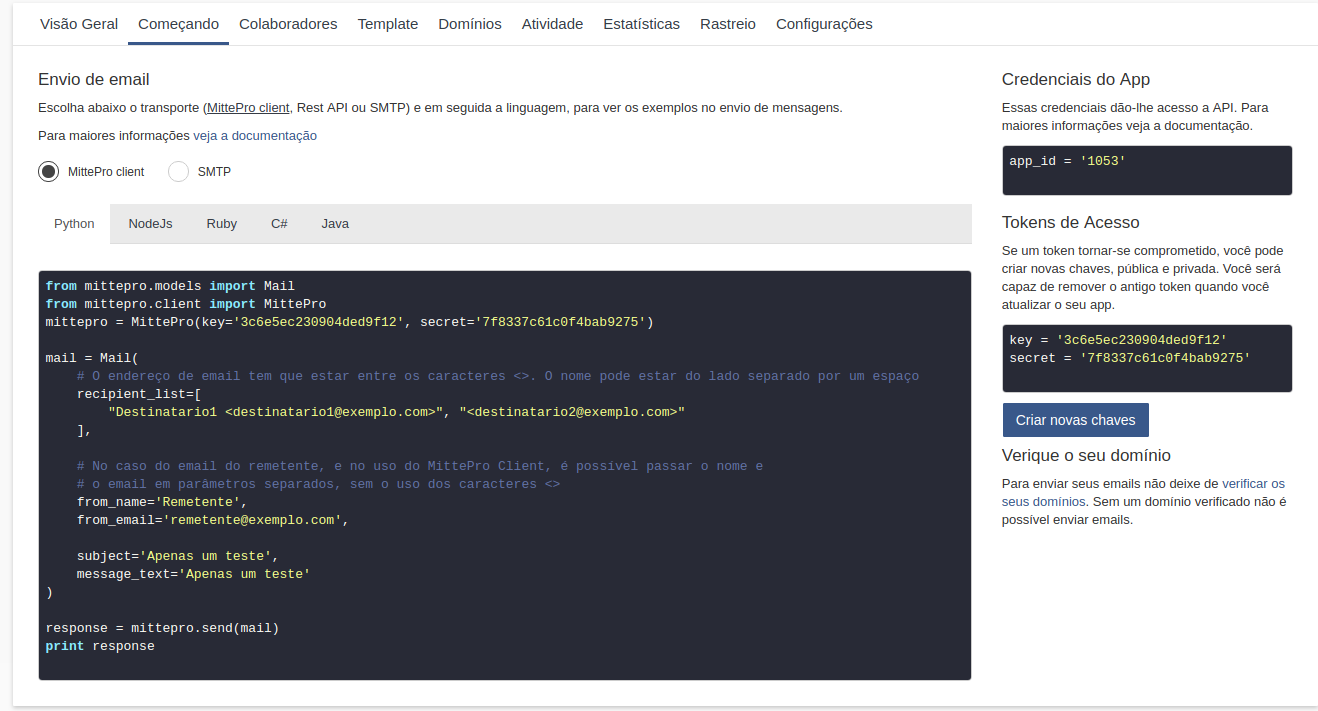
Task: Click inside the app_id credentials box
Action: pos(1146,170)
